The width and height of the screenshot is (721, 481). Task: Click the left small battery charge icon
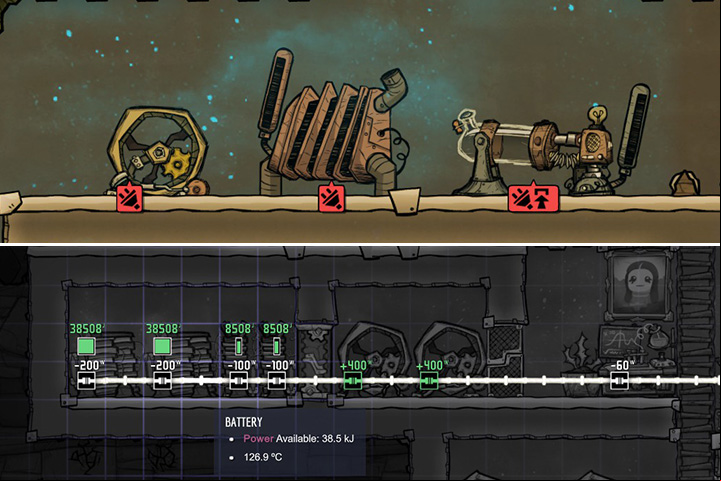(x=238, y=346)
